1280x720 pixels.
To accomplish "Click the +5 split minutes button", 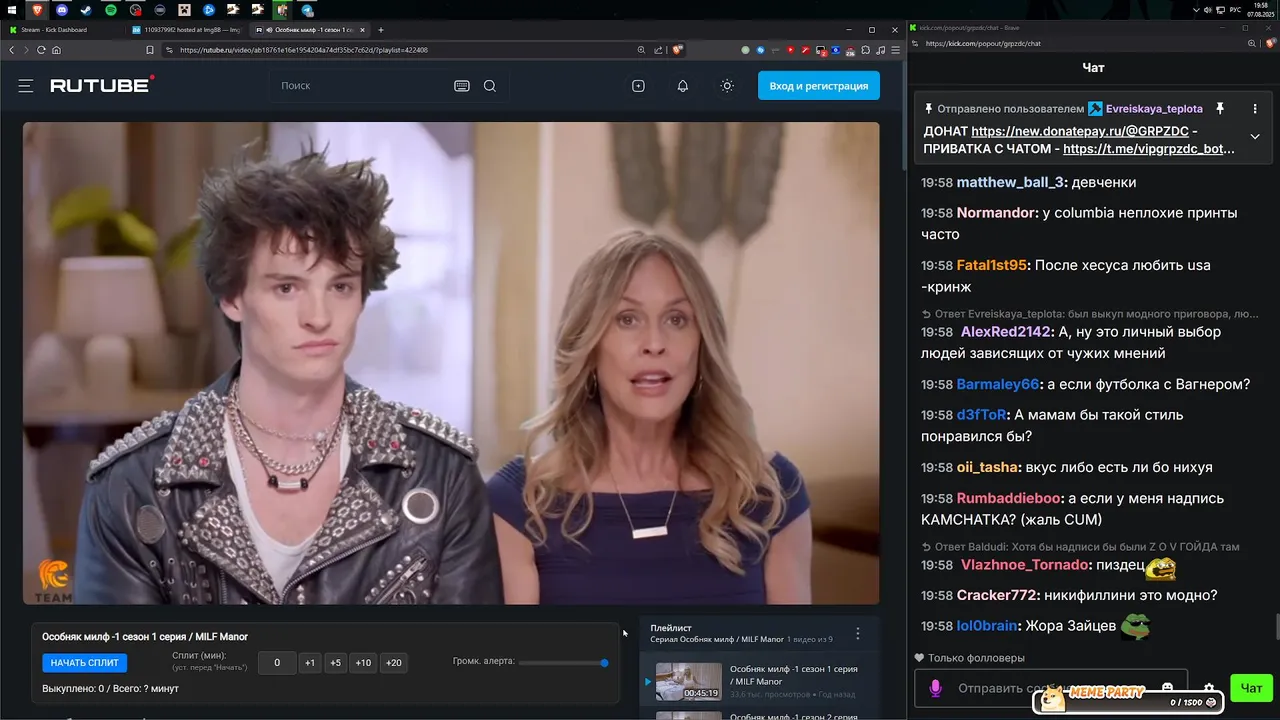I will [x=335, y=663].
